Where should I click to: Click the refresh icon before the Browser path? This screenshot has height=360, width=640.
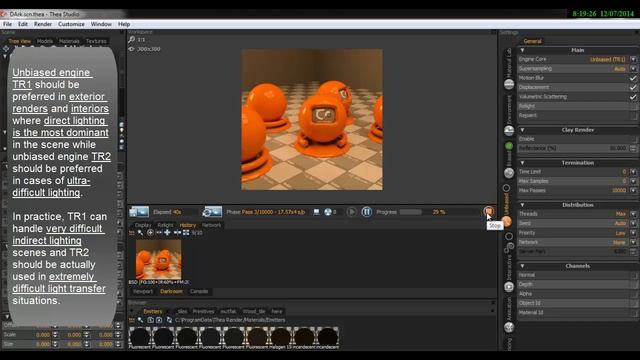(x=169, y=320)
